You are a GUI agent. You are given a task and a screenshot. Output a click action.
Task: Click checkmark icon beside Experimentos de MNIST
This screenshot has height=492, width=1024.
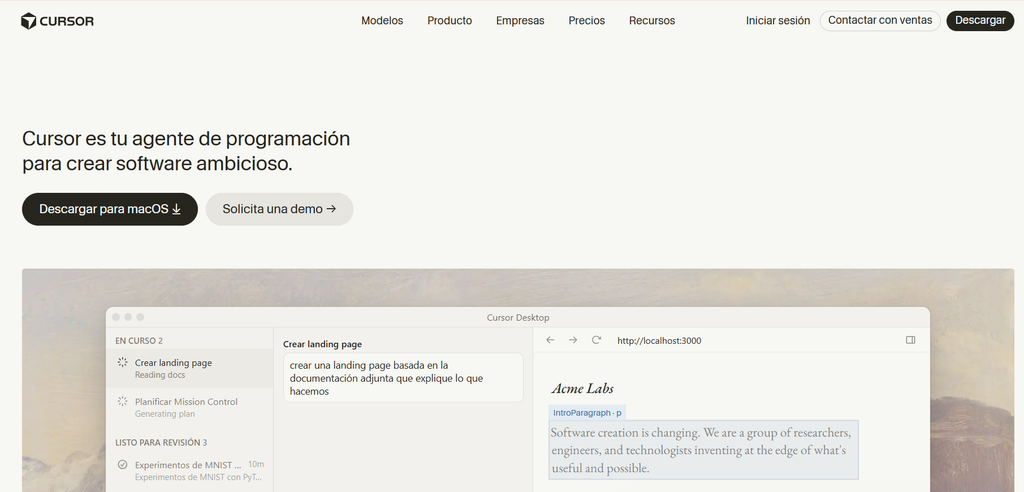[122, 465]
